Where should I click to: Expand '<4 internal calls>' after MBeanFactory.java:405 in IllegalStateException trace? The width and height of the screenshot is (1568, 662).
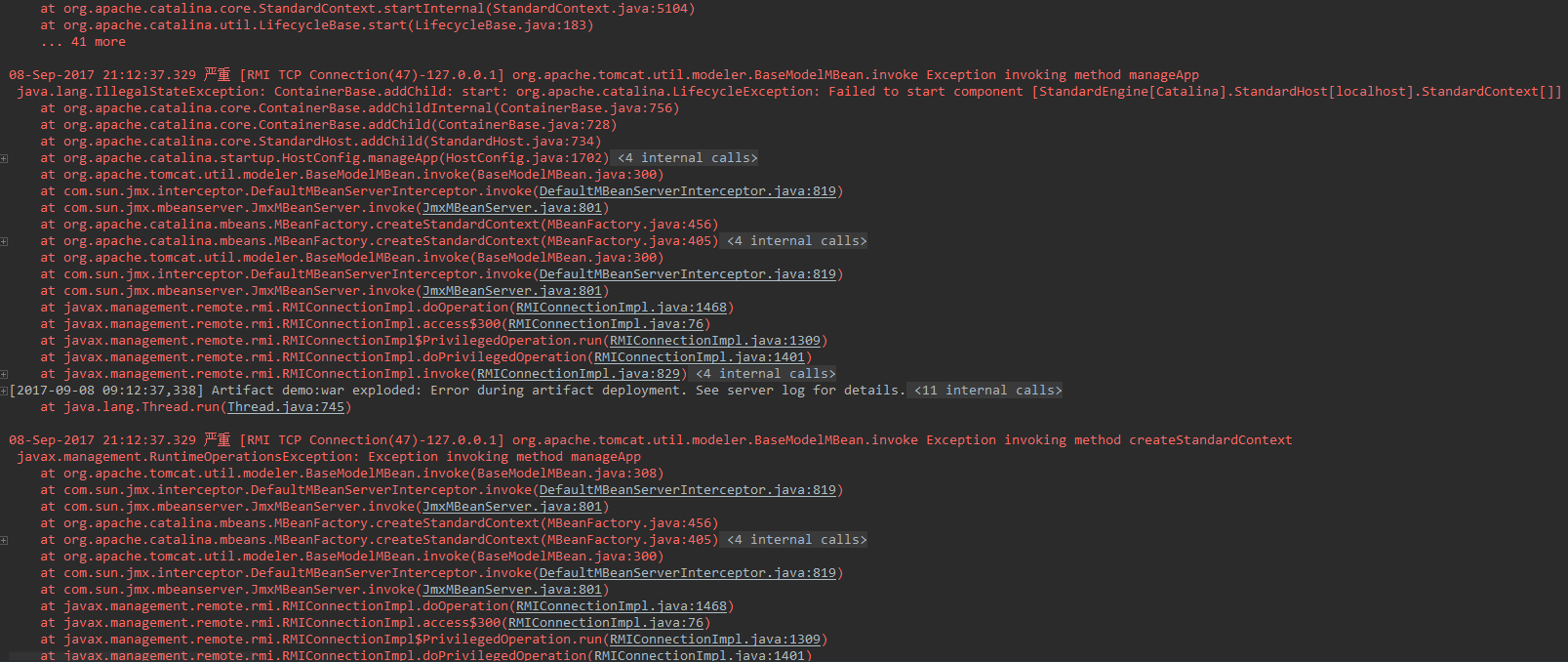point(796,241)
